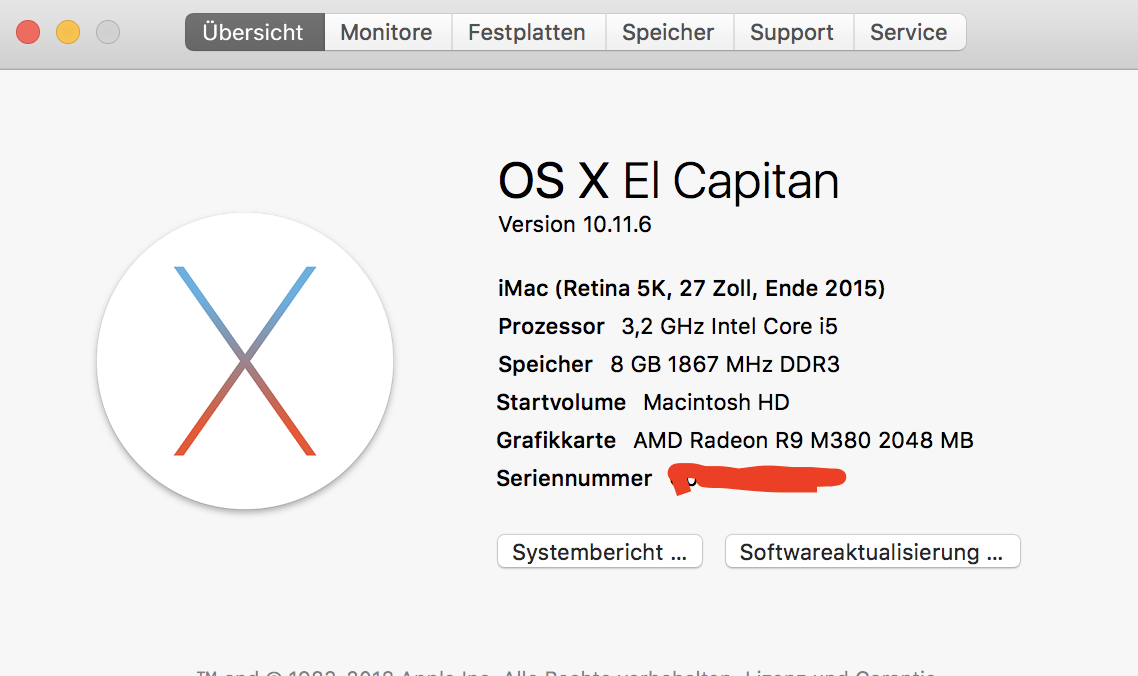Click the OS X El Capitan logo
The width and height of the screenshot is (1138, 676).
pos(245,361)
